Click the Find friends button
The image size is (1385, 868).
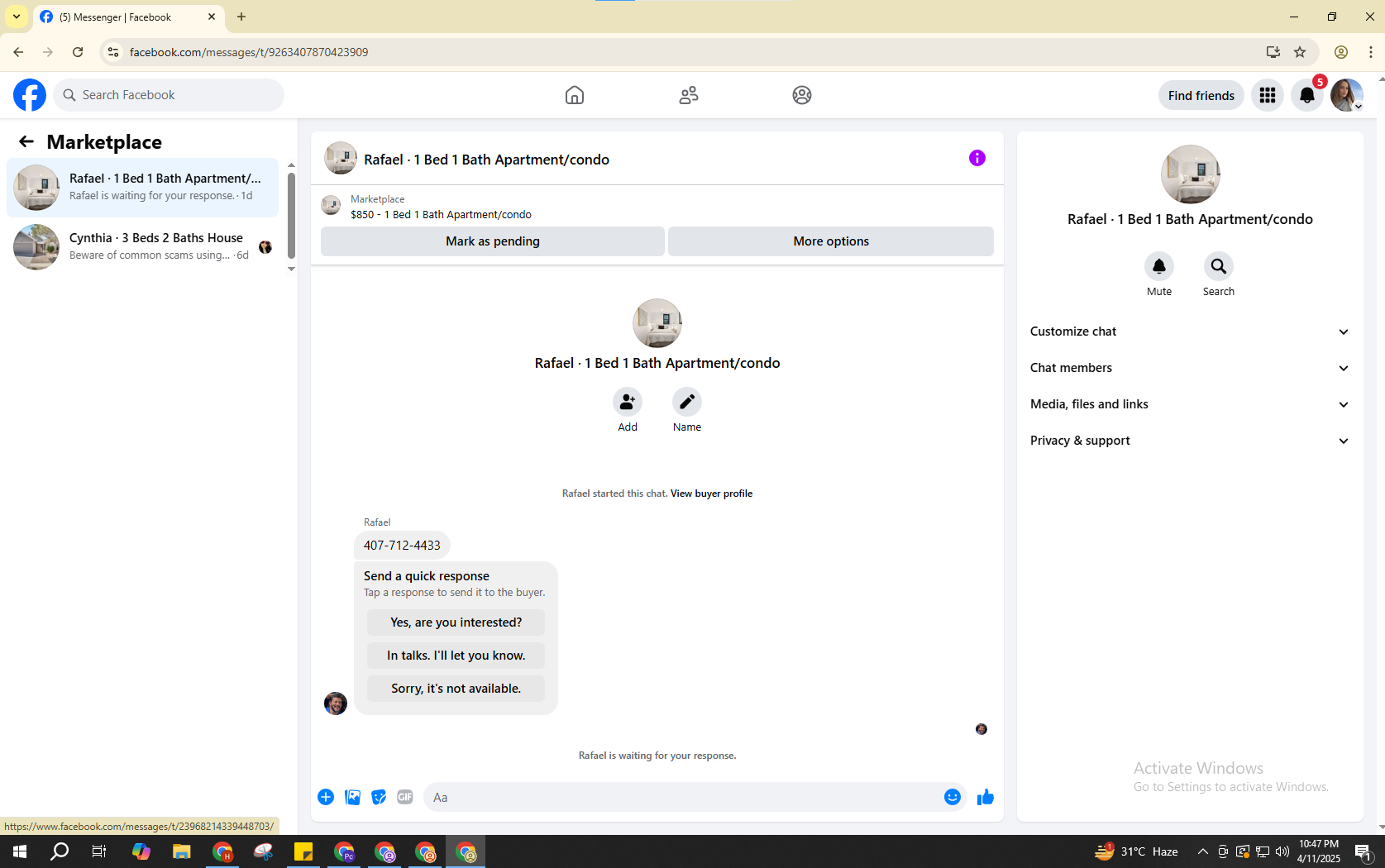pyautogui.click(x=1201, y=95)
